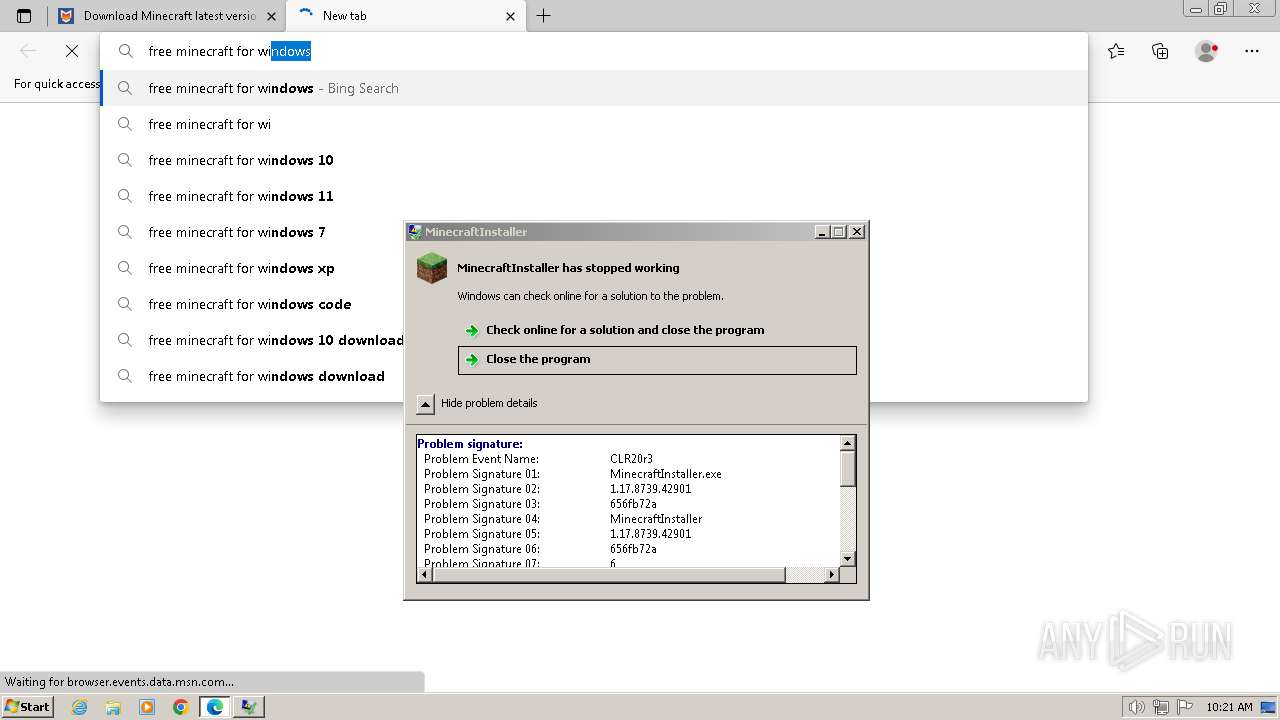Open the Favorites star icon
Screen dimensions: 1280x720
click(1116, 51)
